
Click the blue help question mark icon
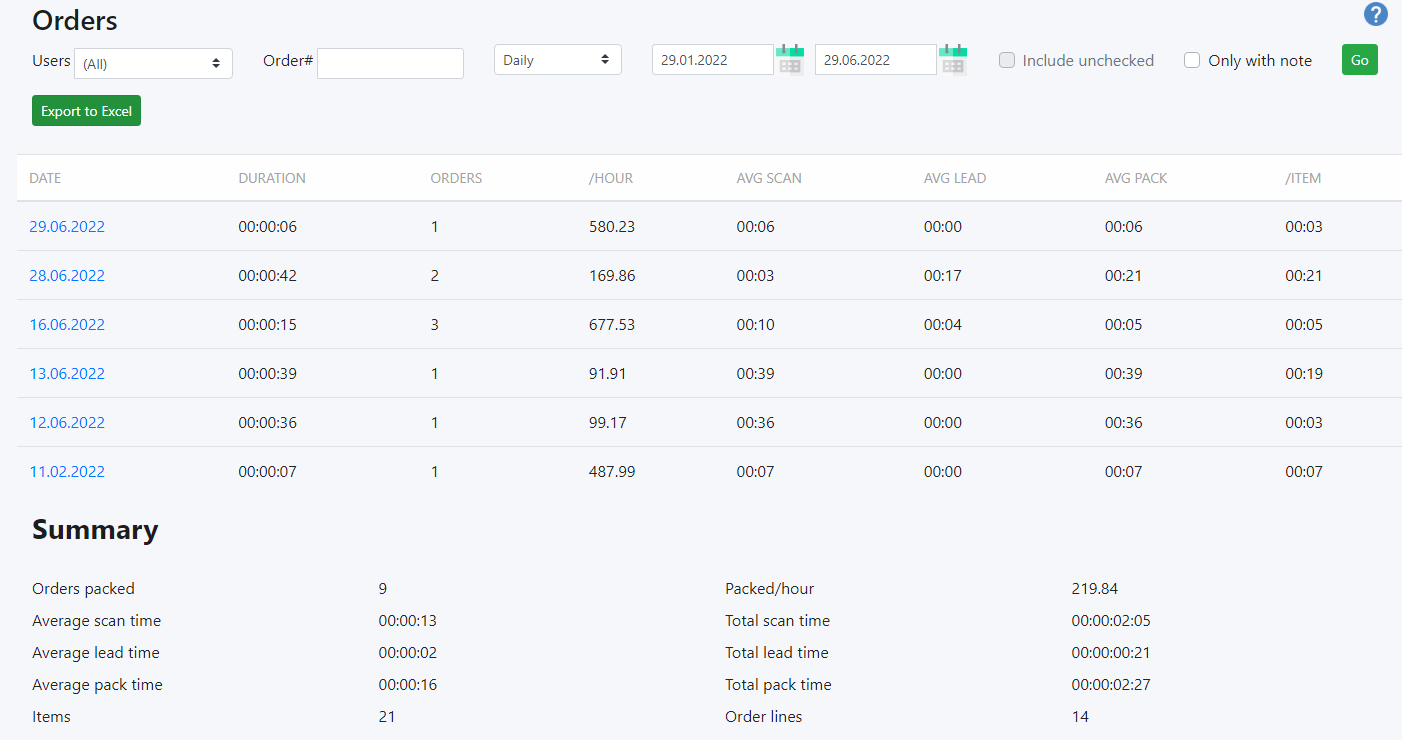coord(1376,14)
